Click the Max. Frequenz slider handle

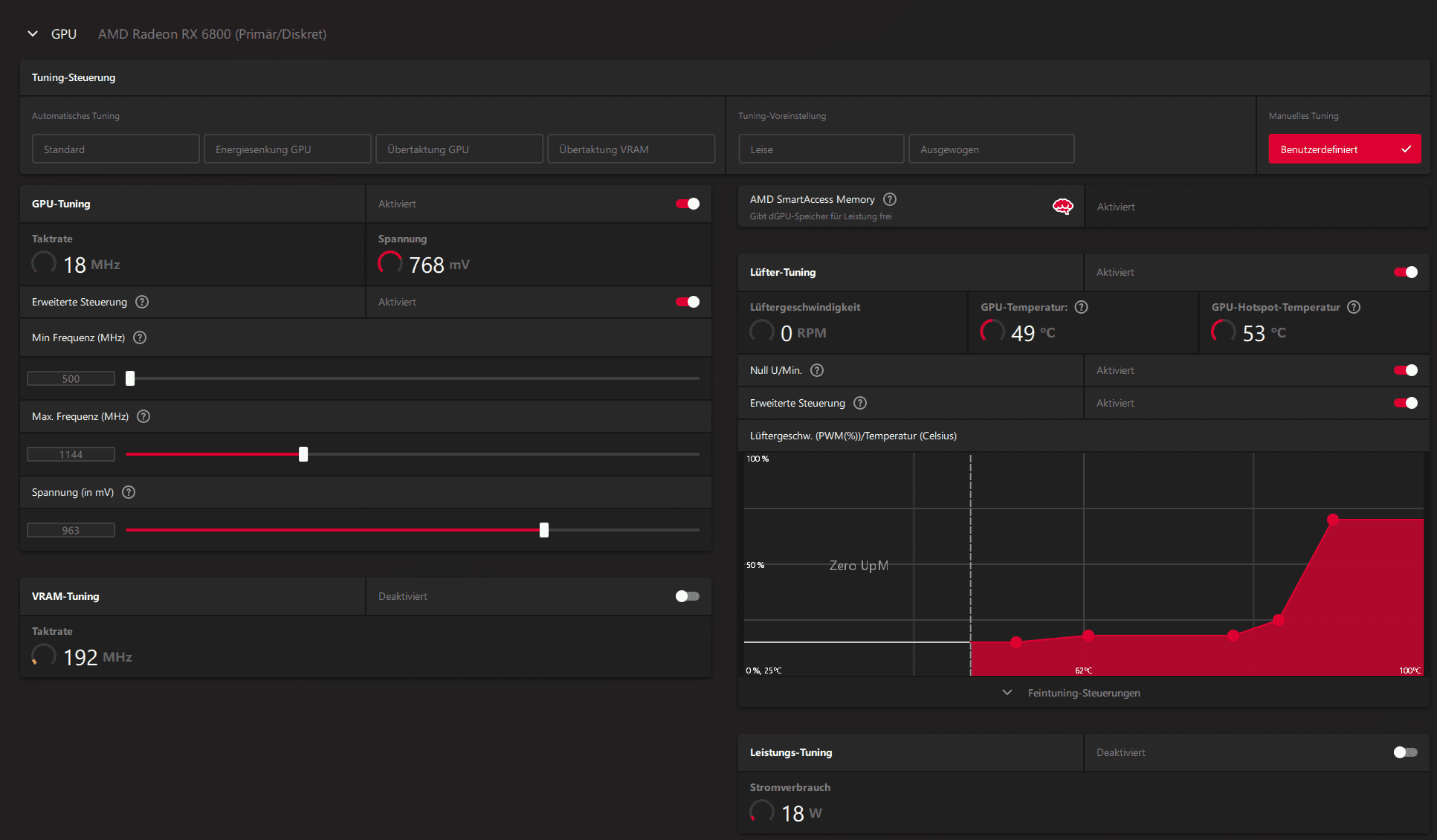pyautogui.click(x=303, y=454)
